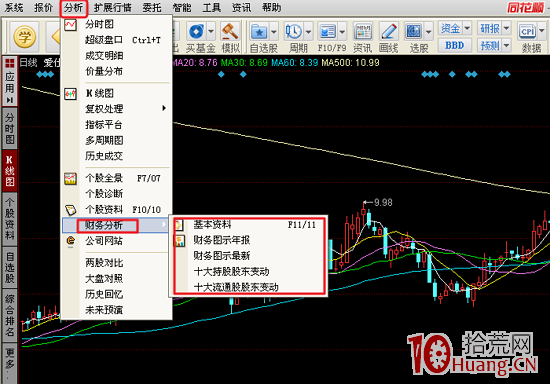
Task: Click the 周期 clock icon
Action: pyautogui.click(x=293, y=32)
